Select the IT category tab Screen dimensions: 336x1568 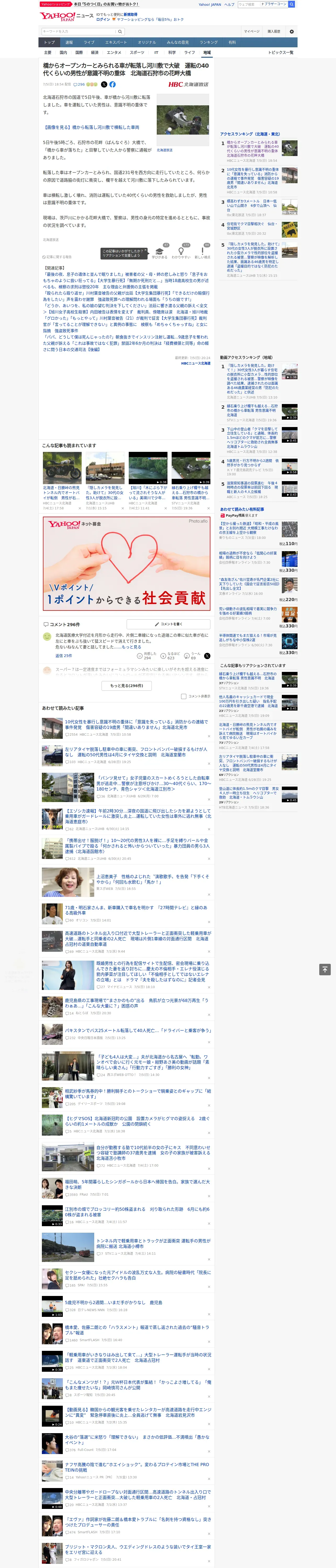click(x=156, y=52)
